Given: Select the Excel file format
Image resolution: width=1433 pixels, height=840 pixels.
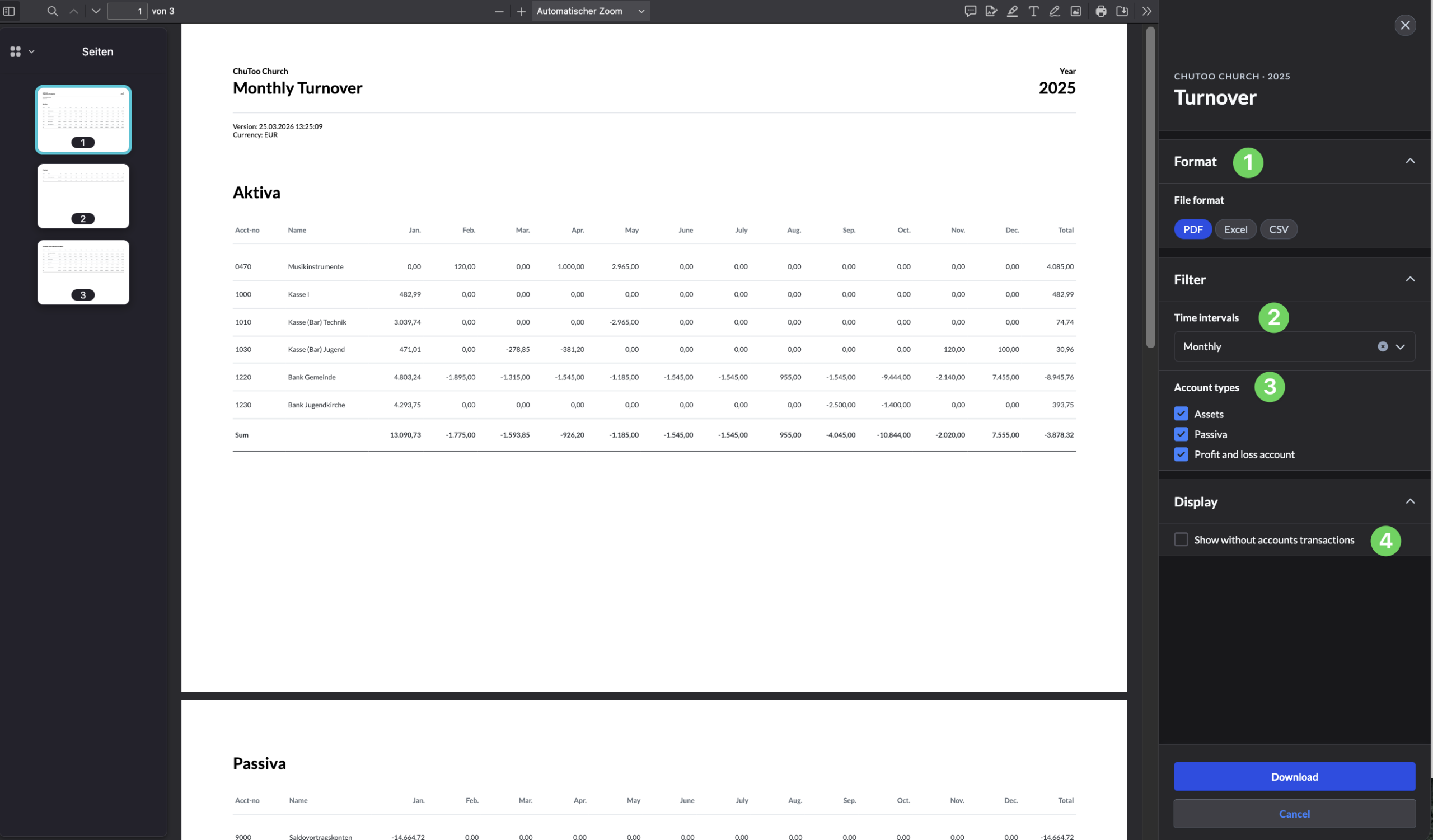Looking at the screenshot, I should (x=1235, y=229).
